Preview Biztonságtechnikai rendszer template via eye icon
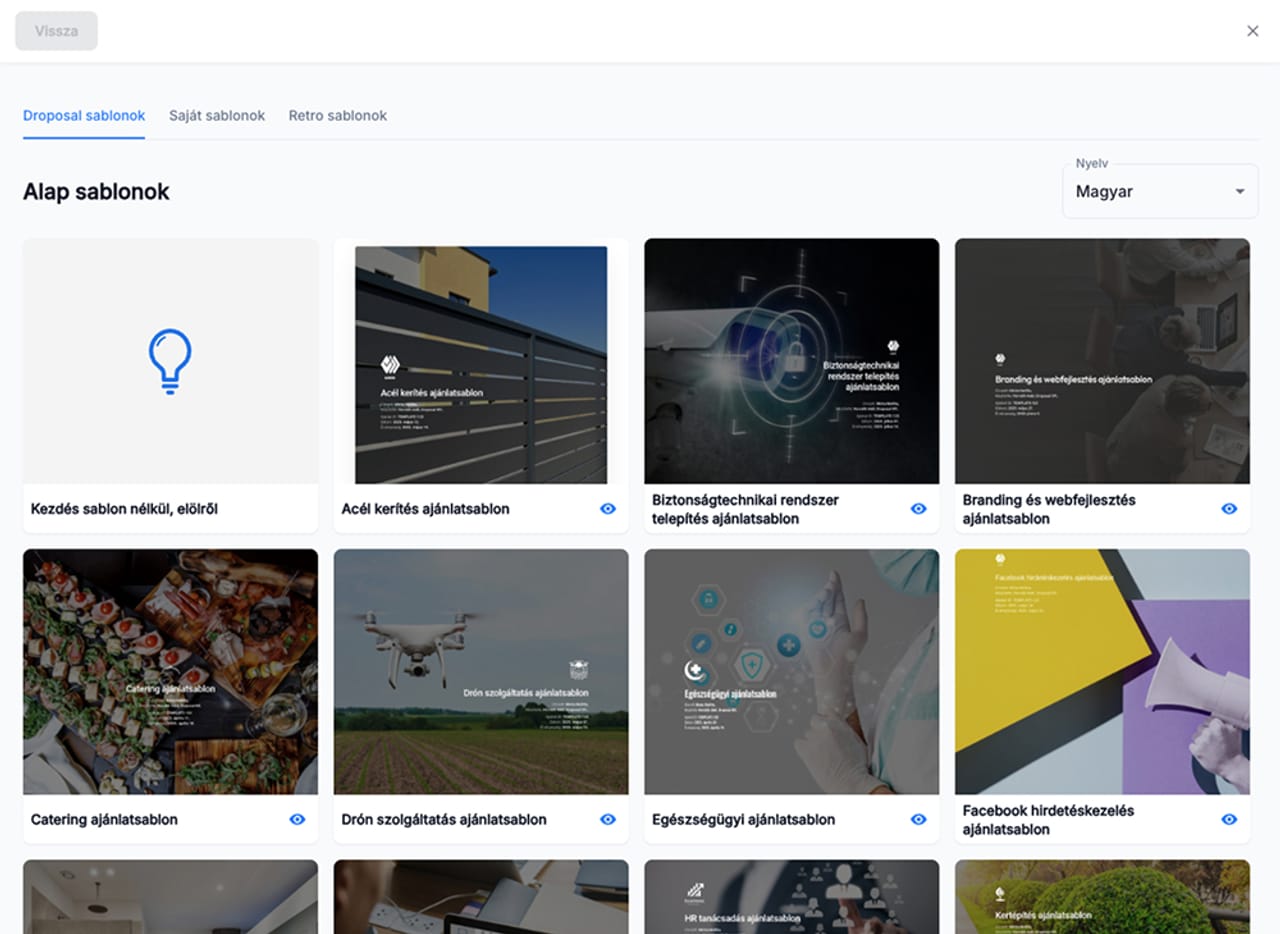This screenshot has height=934, width=1280. 919,509
